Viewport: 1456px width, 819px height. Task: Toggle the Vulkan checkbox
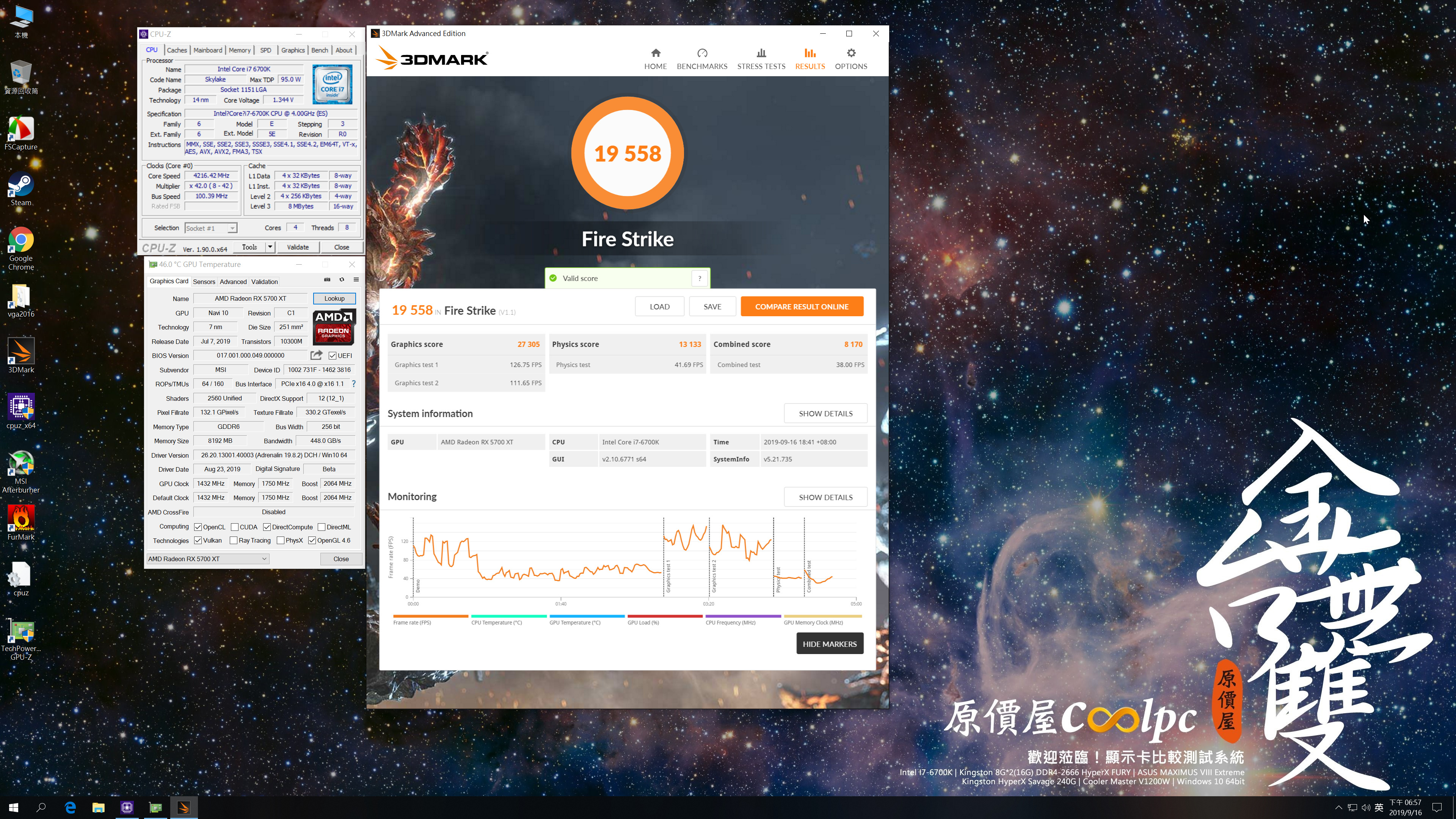198,540
